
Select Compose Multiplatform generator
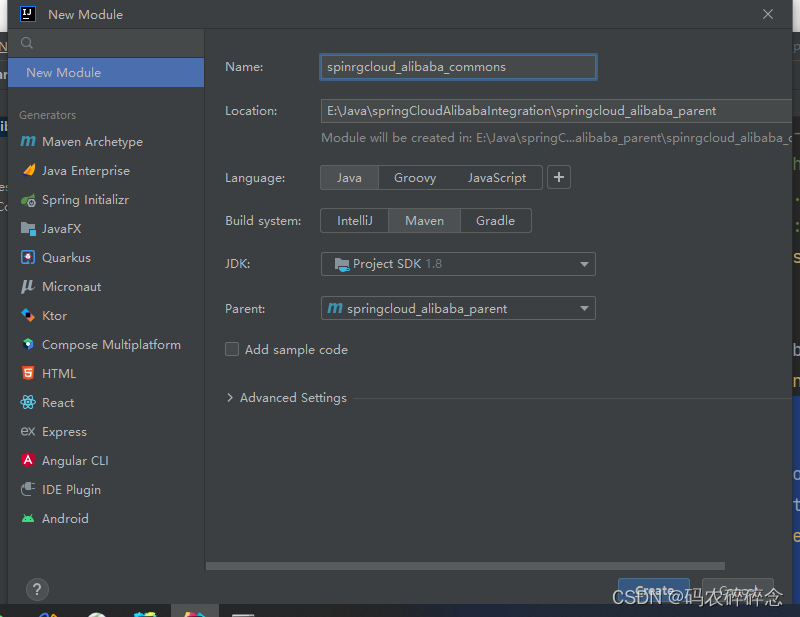[106, 344]
